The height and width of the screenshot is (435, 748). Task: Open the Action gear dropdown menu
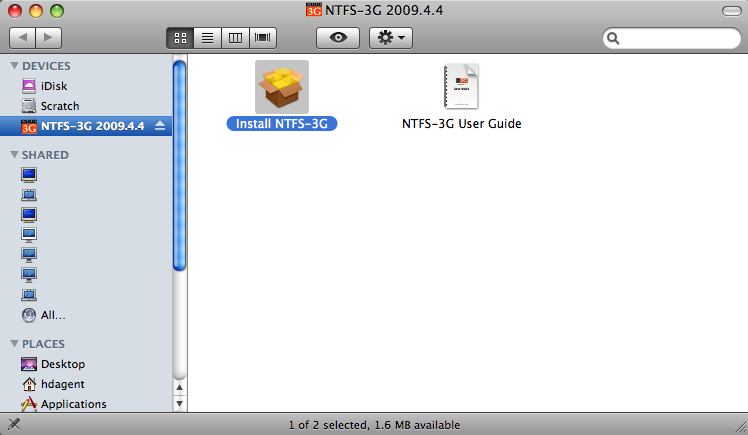[391, 38]
